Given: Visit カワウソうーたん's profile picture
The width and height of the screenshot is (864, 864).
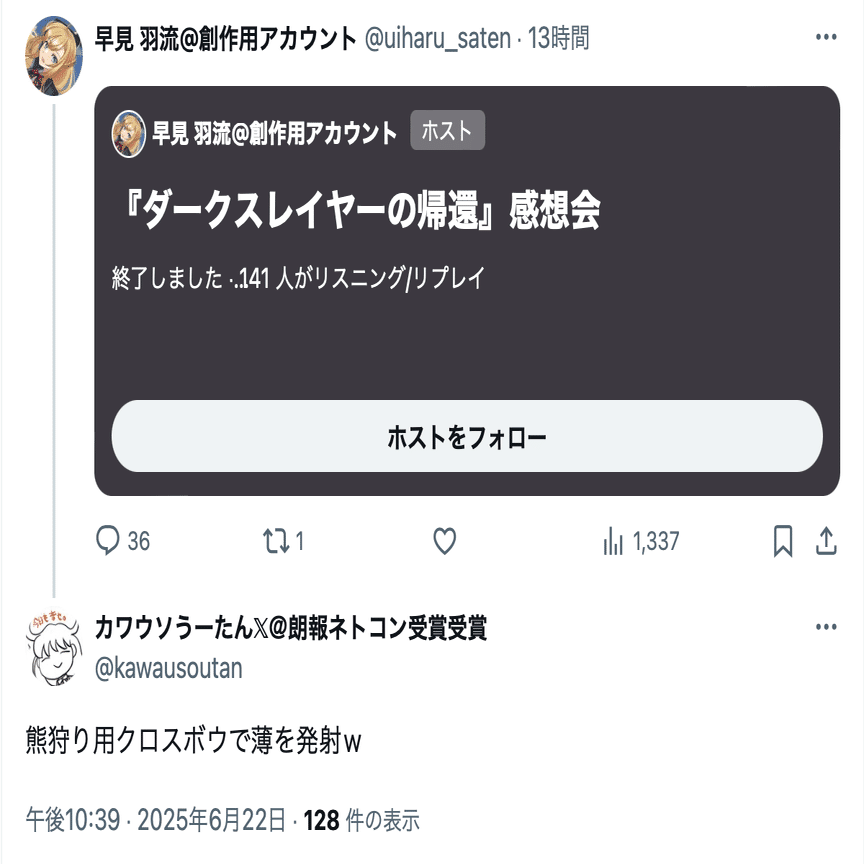Looking at the screenshot, I should (53, 647).
